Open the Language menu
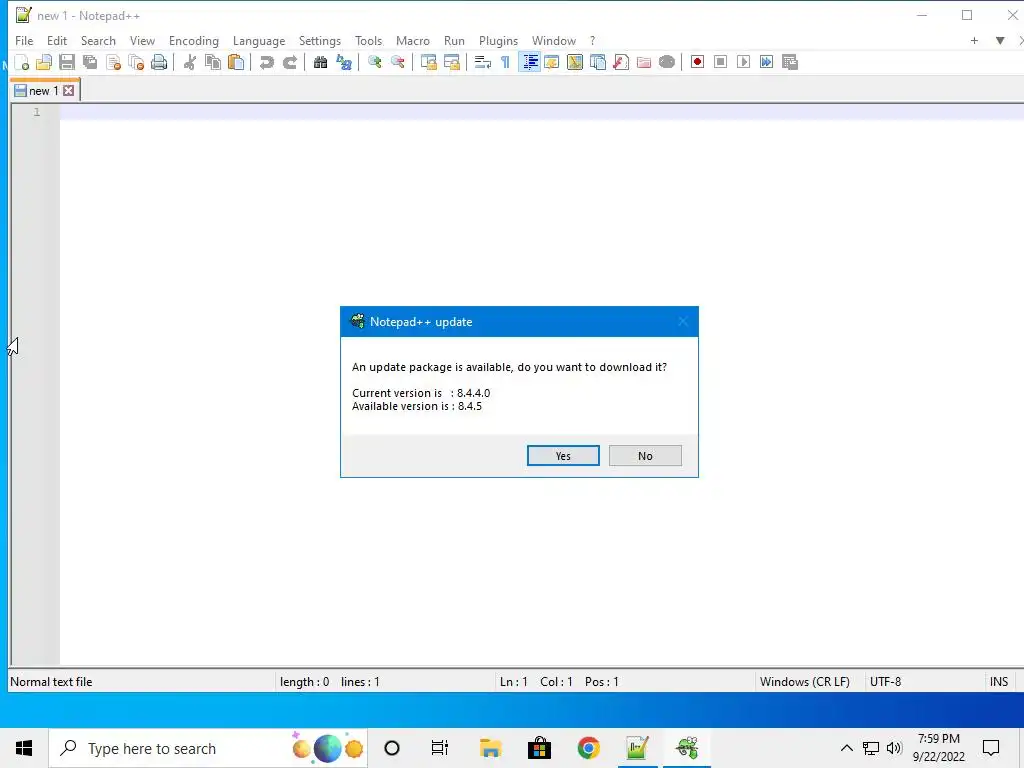Viewport: 1024px width, 768px height. point(259,40)
